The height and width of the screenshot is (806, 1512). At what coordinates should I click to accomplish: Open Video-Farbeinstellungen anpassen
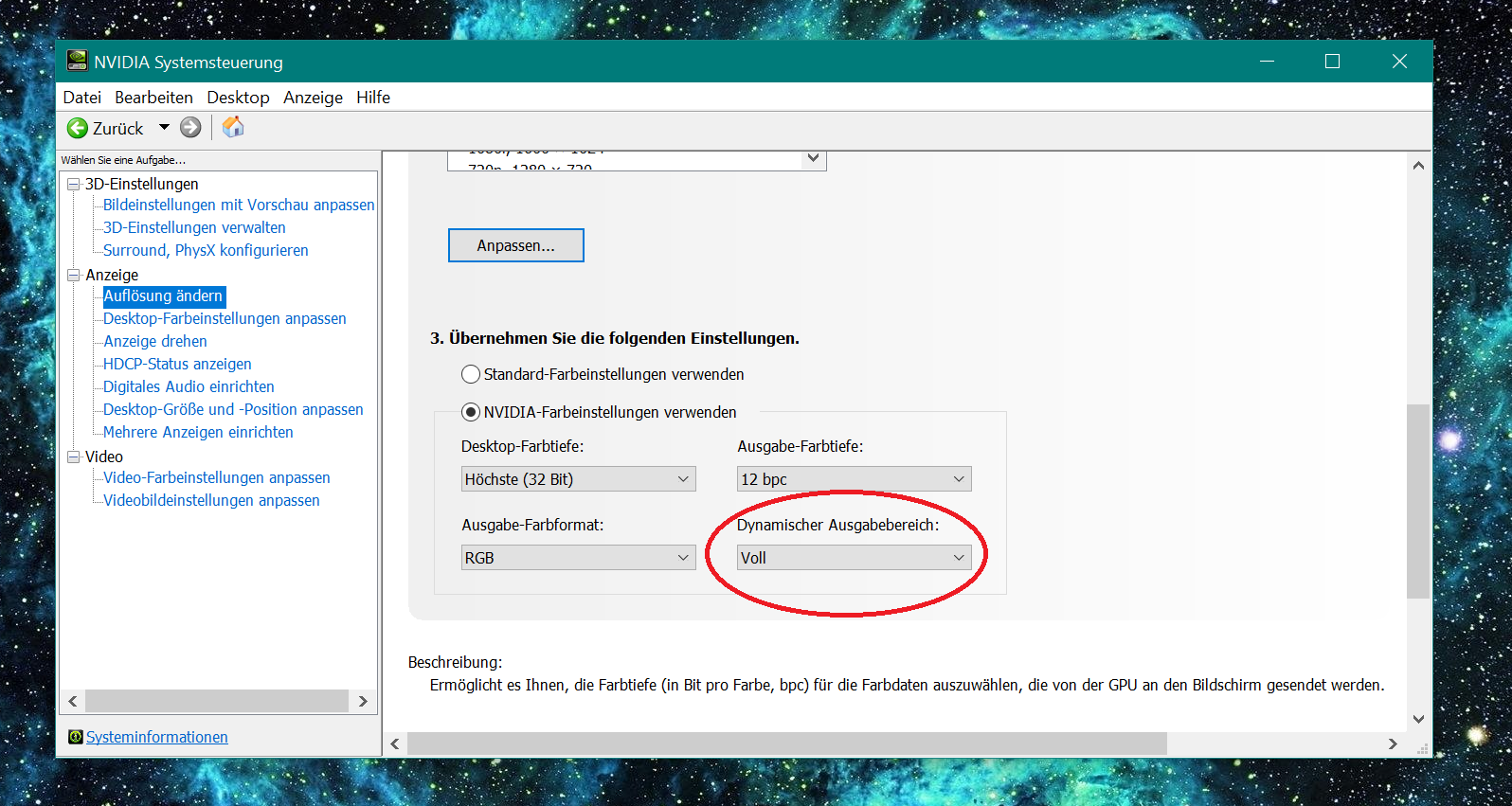[217, 477]
